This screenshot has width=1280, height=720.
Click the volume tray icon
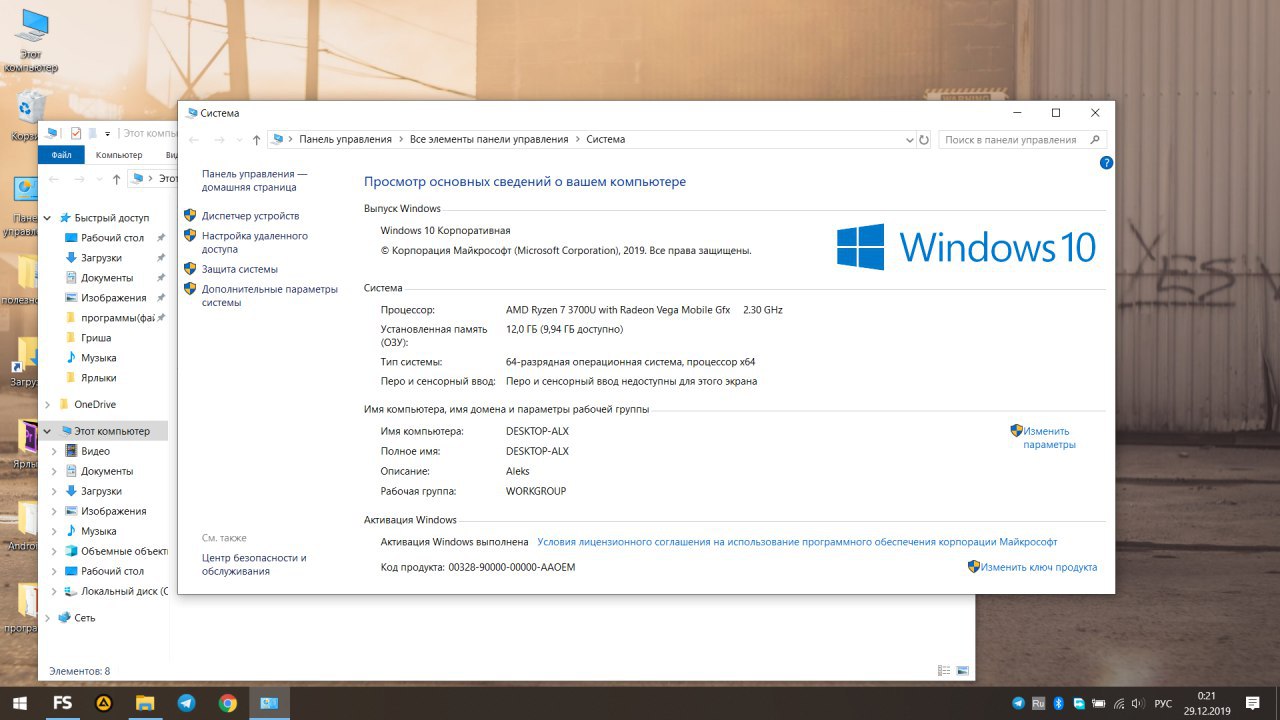click(1138, 703)
